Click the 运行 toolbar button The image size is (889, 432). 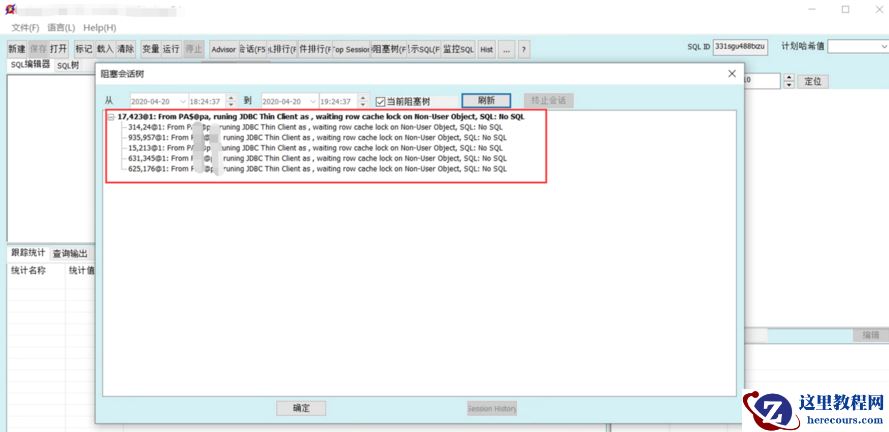[171, 49]
